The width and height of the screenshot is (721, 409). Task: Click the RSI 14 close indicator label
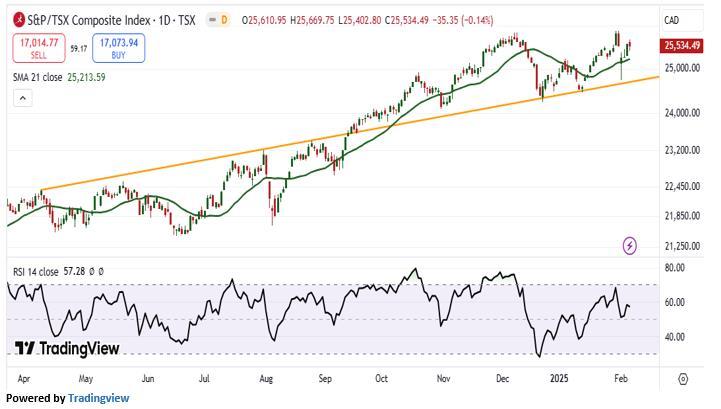coord(35,272)
